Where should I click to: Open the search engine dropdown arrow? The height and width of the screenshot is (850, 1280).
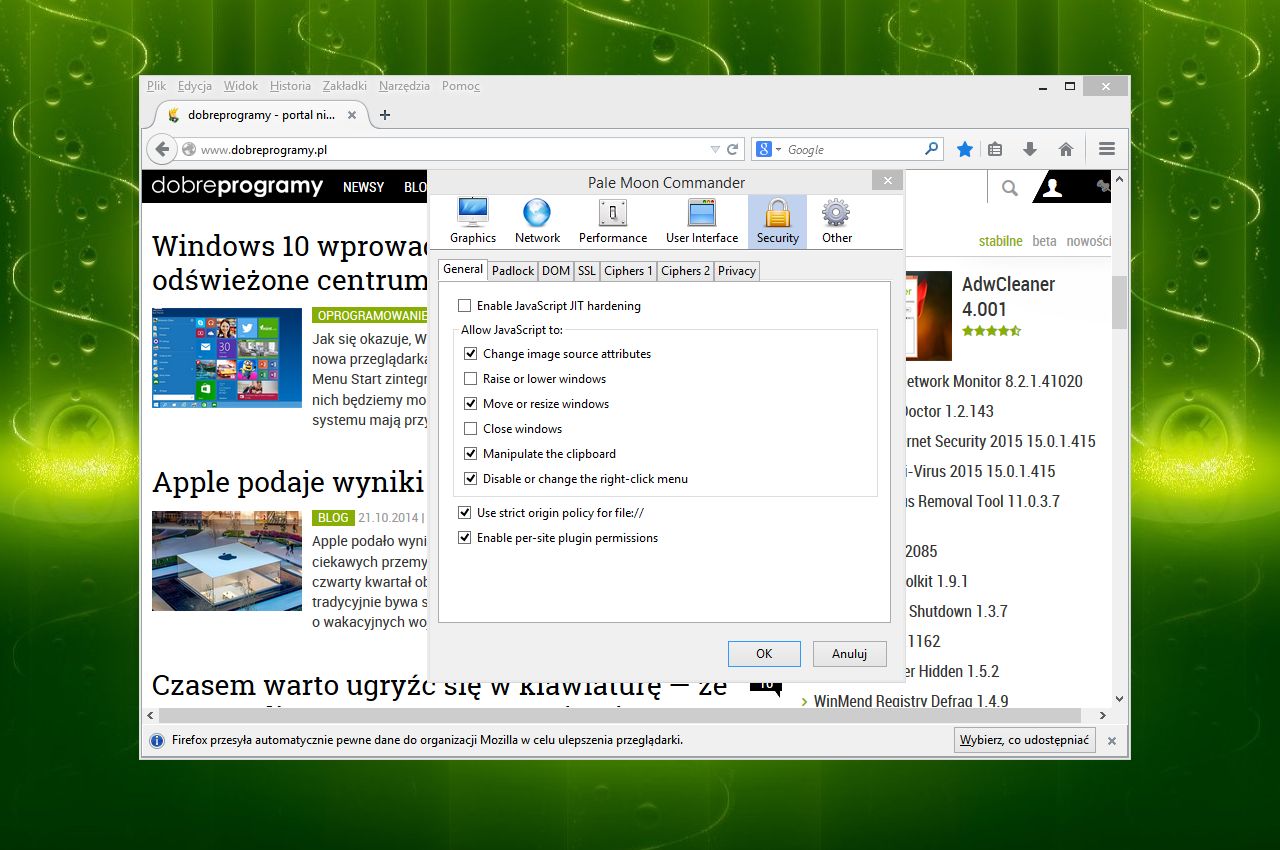point(778,150)
